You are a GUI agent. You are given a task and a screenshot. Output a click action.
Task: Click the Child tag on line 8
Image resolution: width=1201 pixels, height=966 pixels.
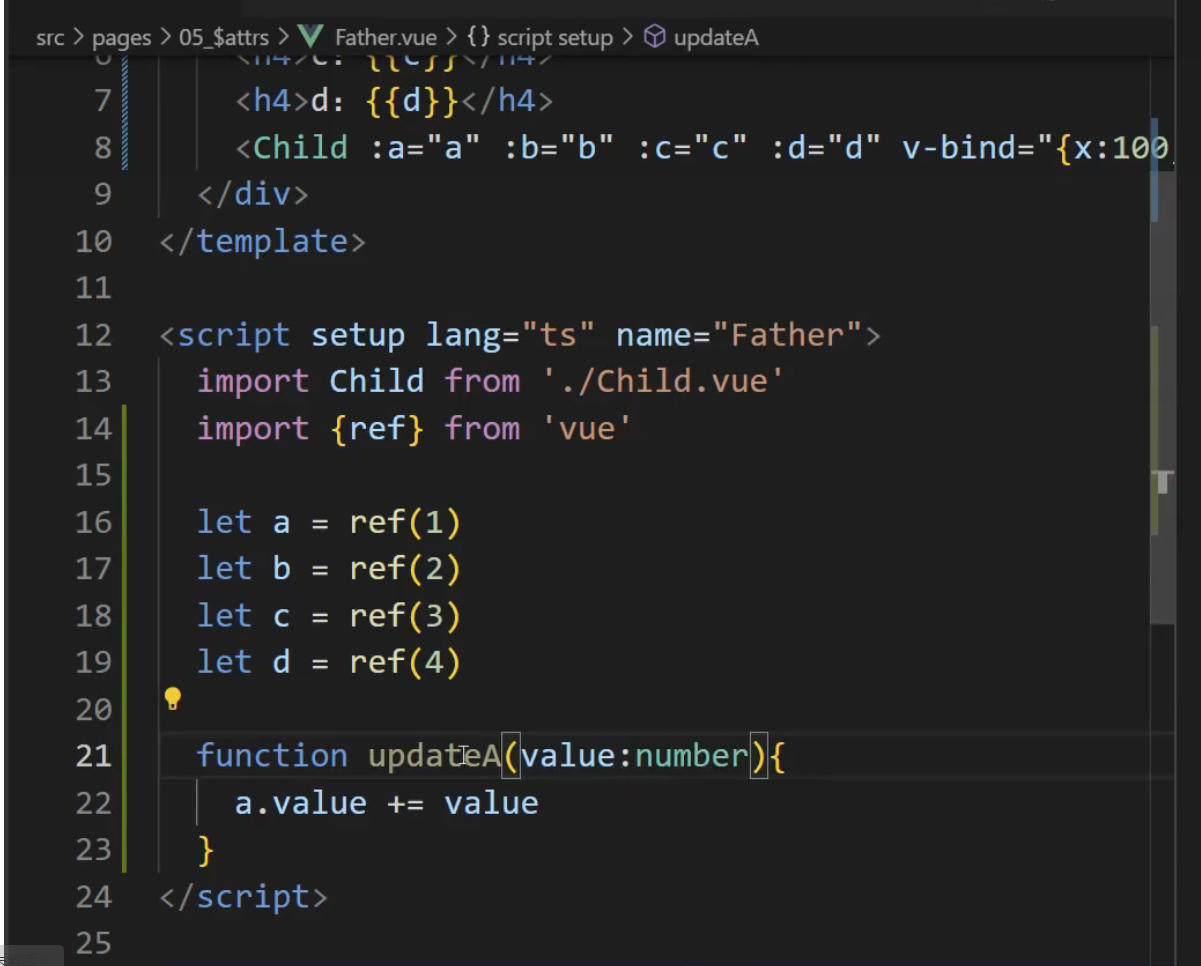(x=300, y=148)
